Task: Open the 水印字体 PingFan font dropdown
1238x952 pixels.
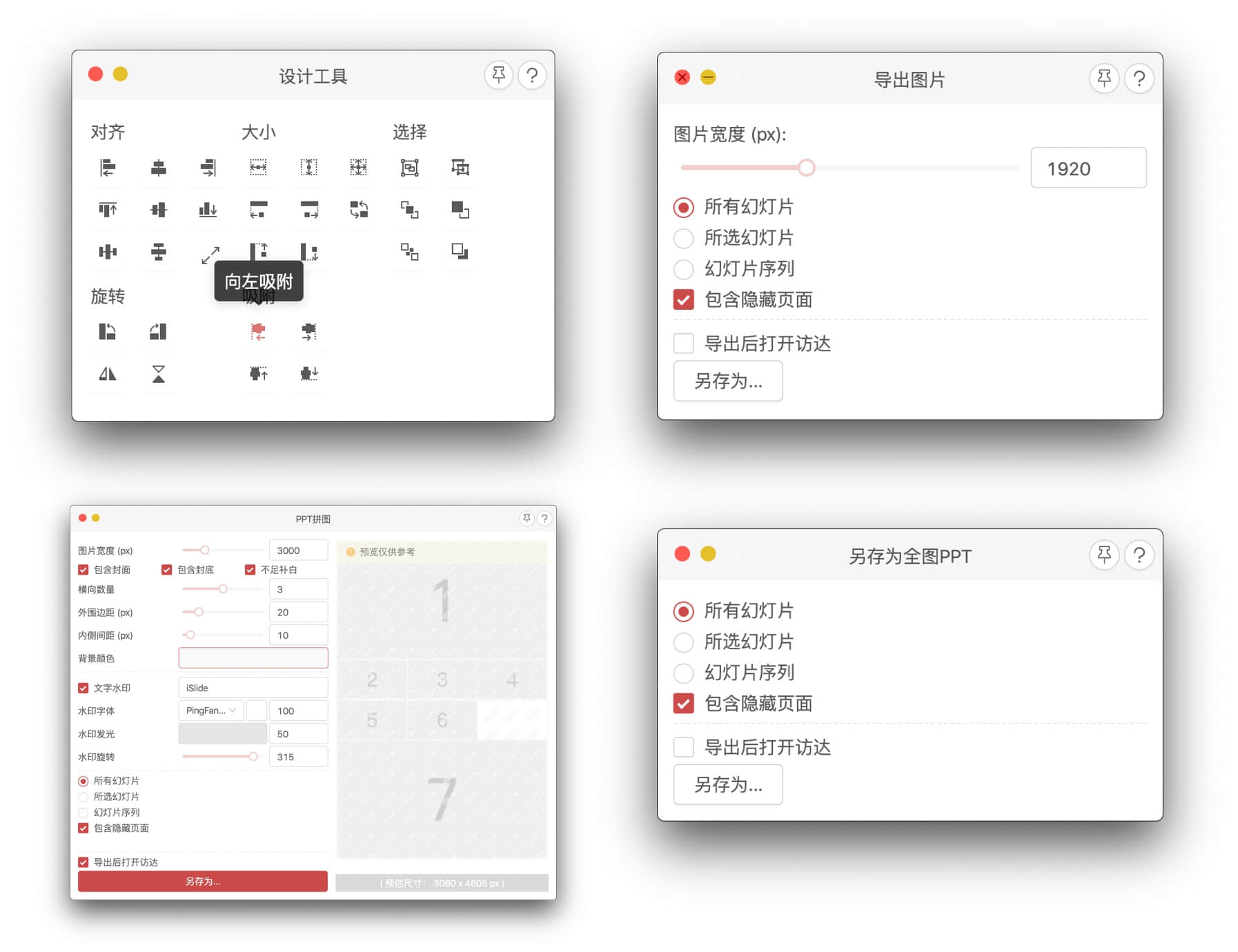Action: 210,711
